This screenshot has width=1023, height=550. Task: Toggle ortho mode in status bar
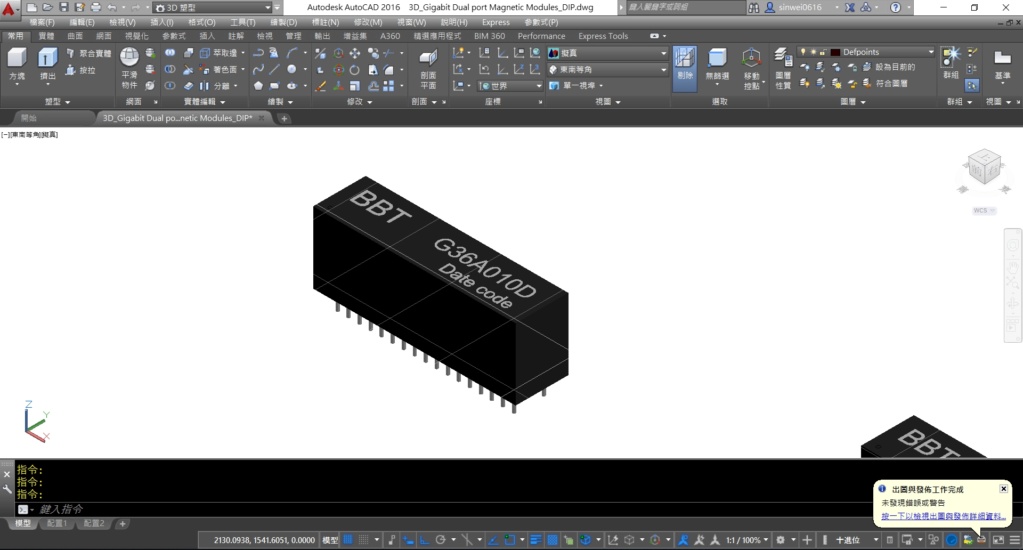coord(424,540)
